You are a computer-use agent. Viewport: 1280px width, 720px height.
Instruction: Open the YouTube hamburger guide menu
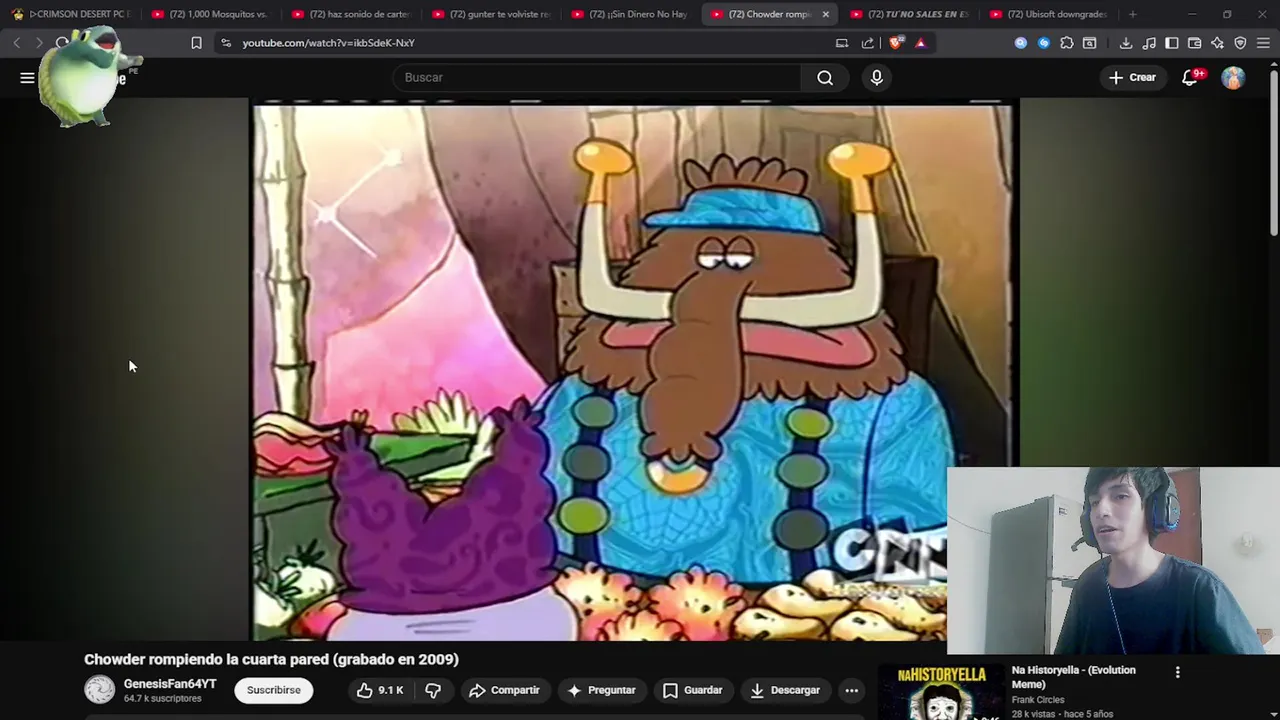pos(27,77)
